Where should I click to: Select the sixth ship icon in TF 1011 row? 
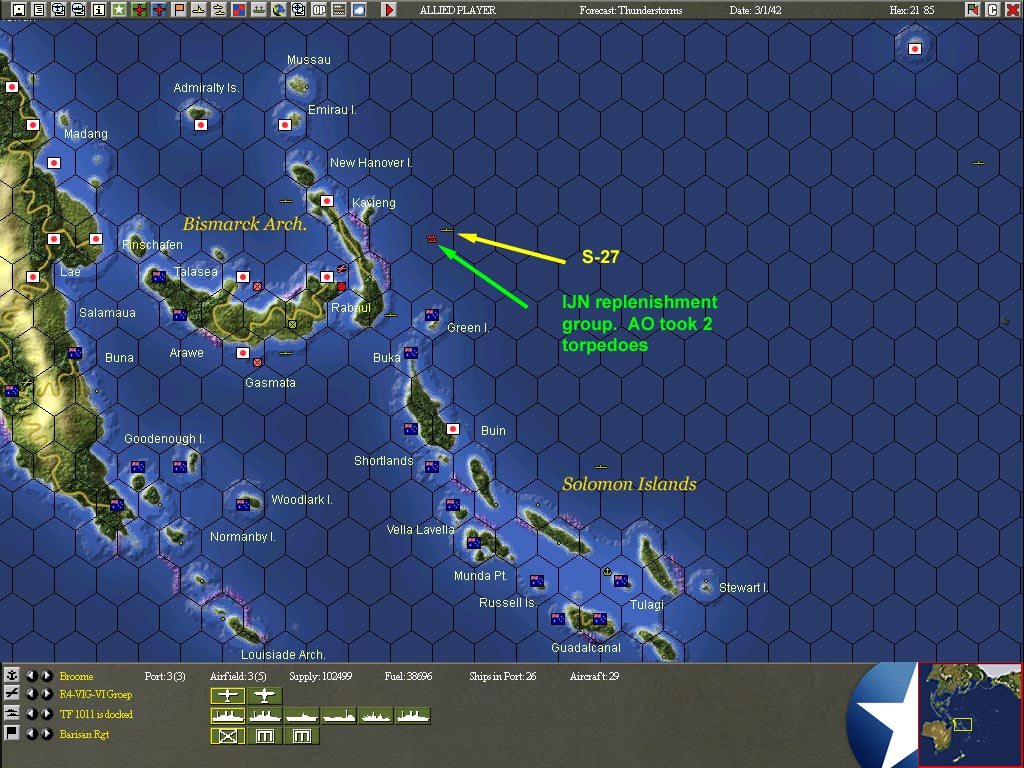(x=413, y=716)
